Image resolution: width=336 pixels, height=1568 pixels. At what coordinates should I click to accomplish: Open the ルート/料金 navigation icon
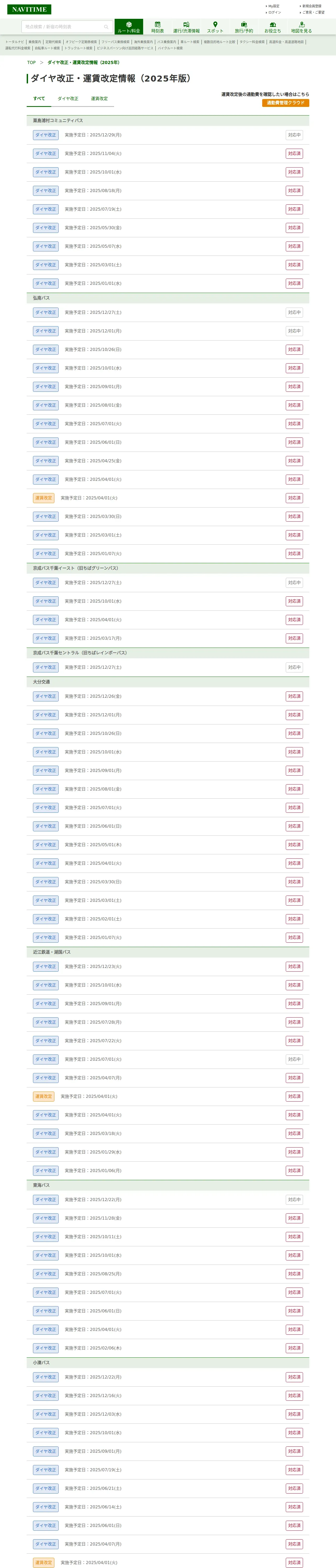pos(129,27)
